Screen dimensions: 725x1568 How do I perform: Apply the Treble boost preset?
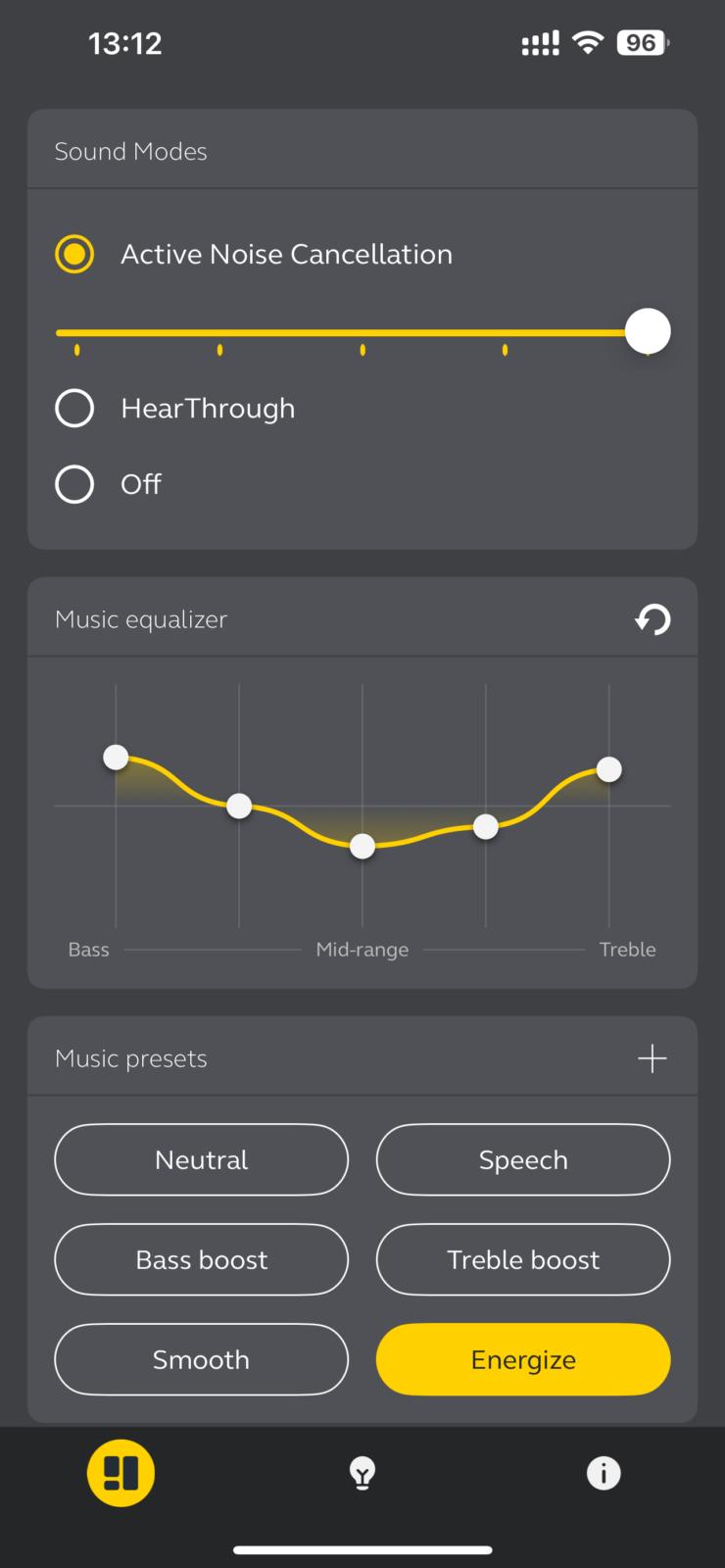coord(523,1259)
